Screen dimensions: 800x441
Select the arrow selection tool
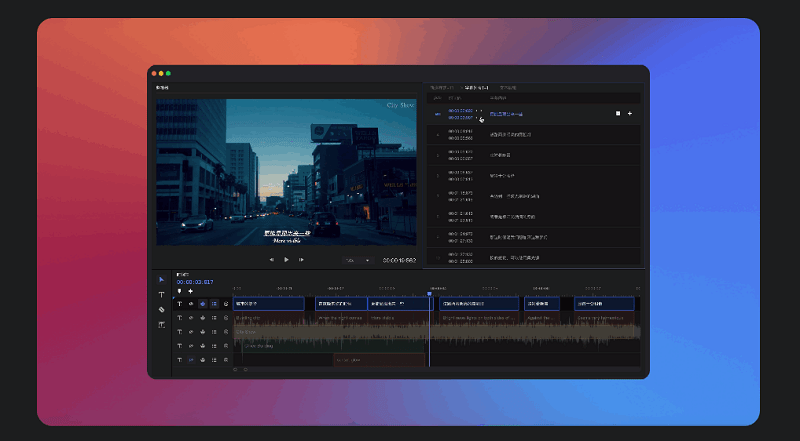[x=162, y=280]
